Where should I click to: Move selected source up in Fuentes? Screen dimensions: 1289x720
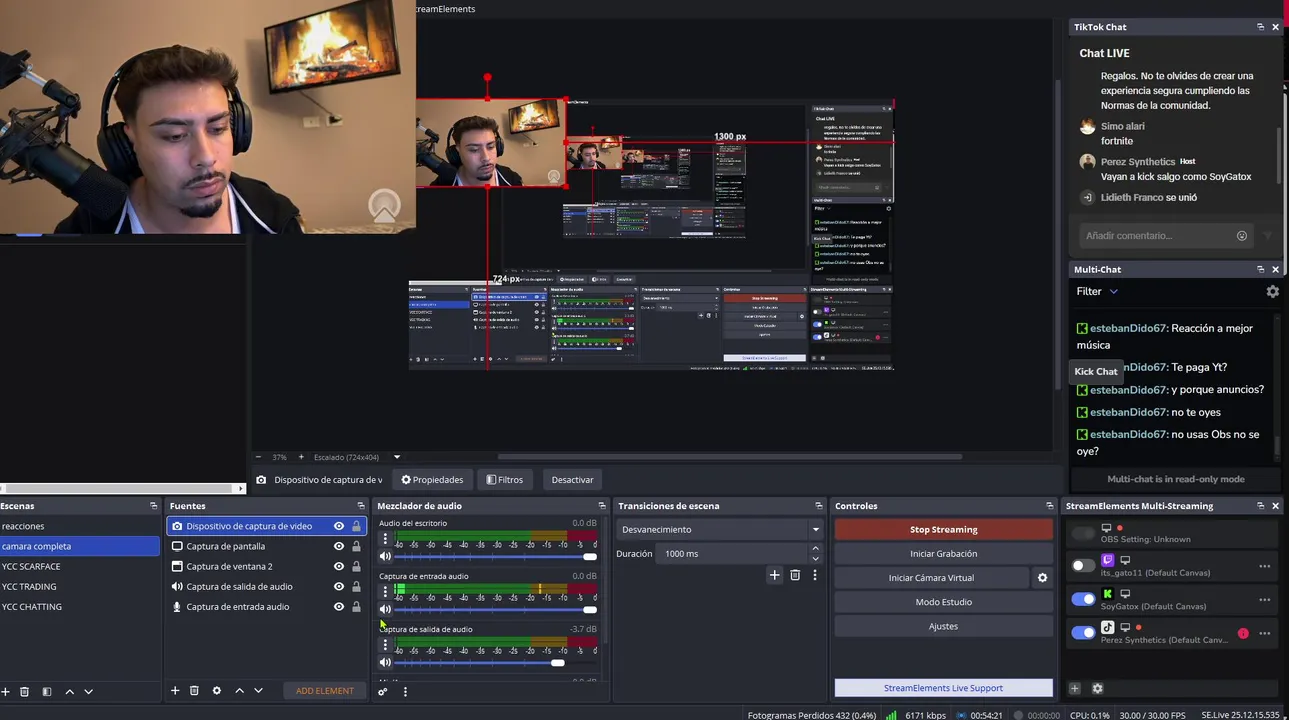pos(239,691)
